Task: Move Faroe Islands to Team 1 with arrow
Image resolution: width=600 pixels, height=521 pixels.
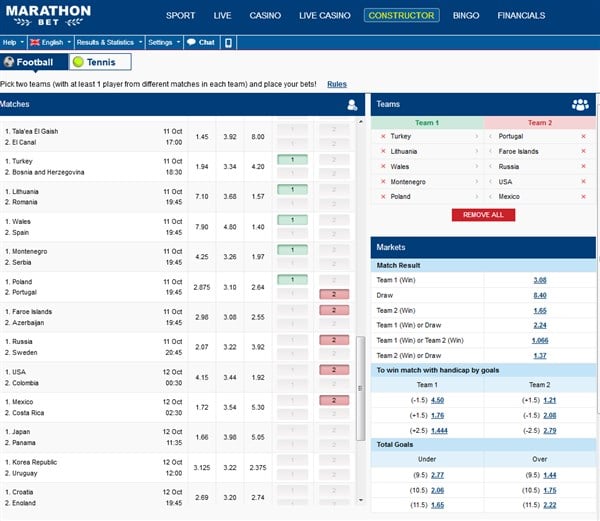Action: point(490,151)
